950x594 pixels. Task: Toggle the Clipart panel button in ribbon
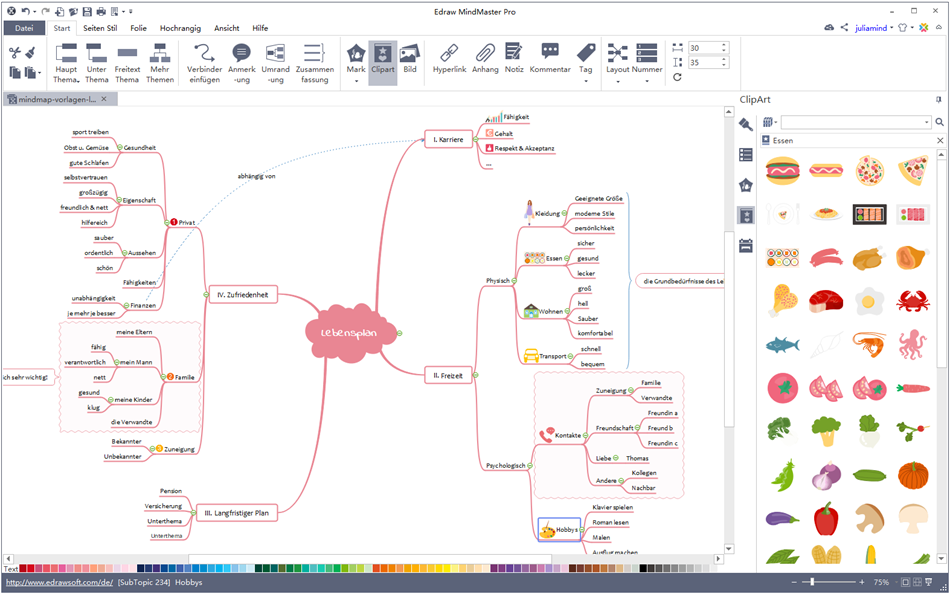(382, 59)
